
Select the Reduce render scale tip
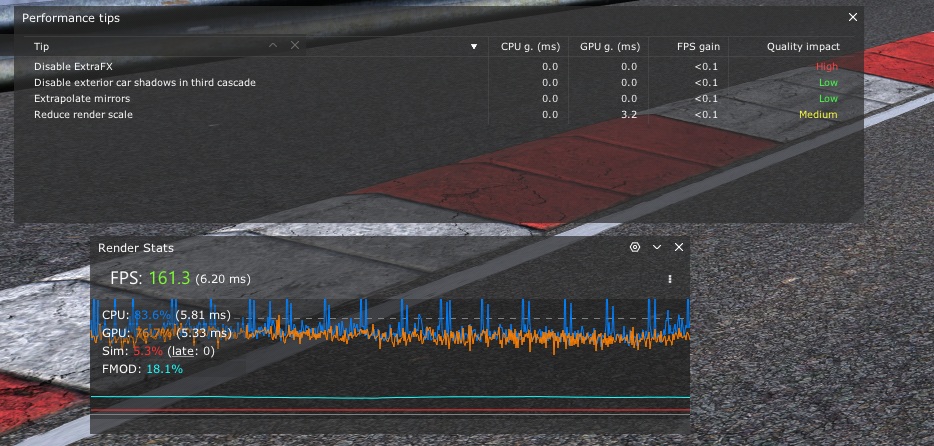pos(83,115)
